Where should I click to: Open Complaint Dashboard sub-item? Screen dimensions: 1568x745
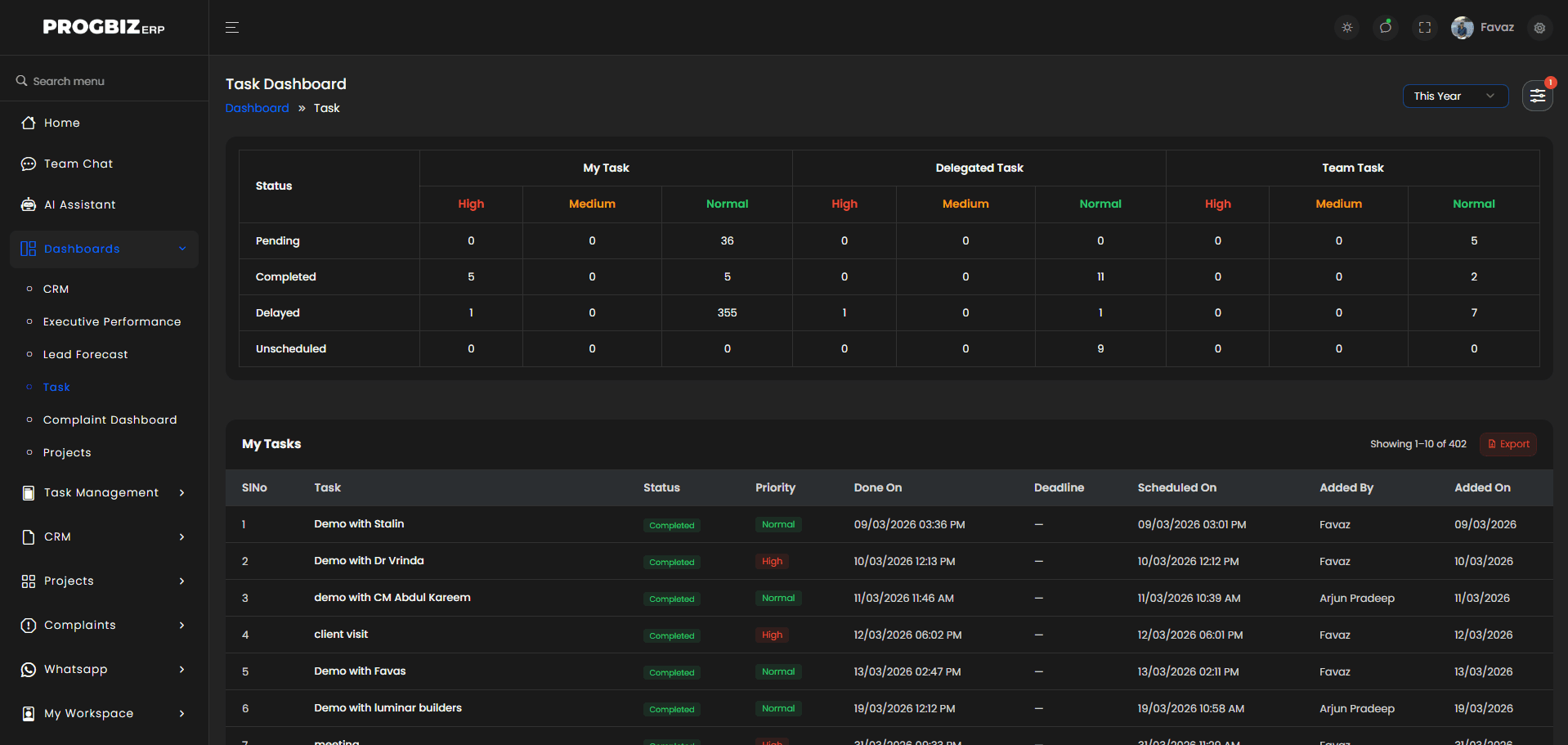coord(110,420)
